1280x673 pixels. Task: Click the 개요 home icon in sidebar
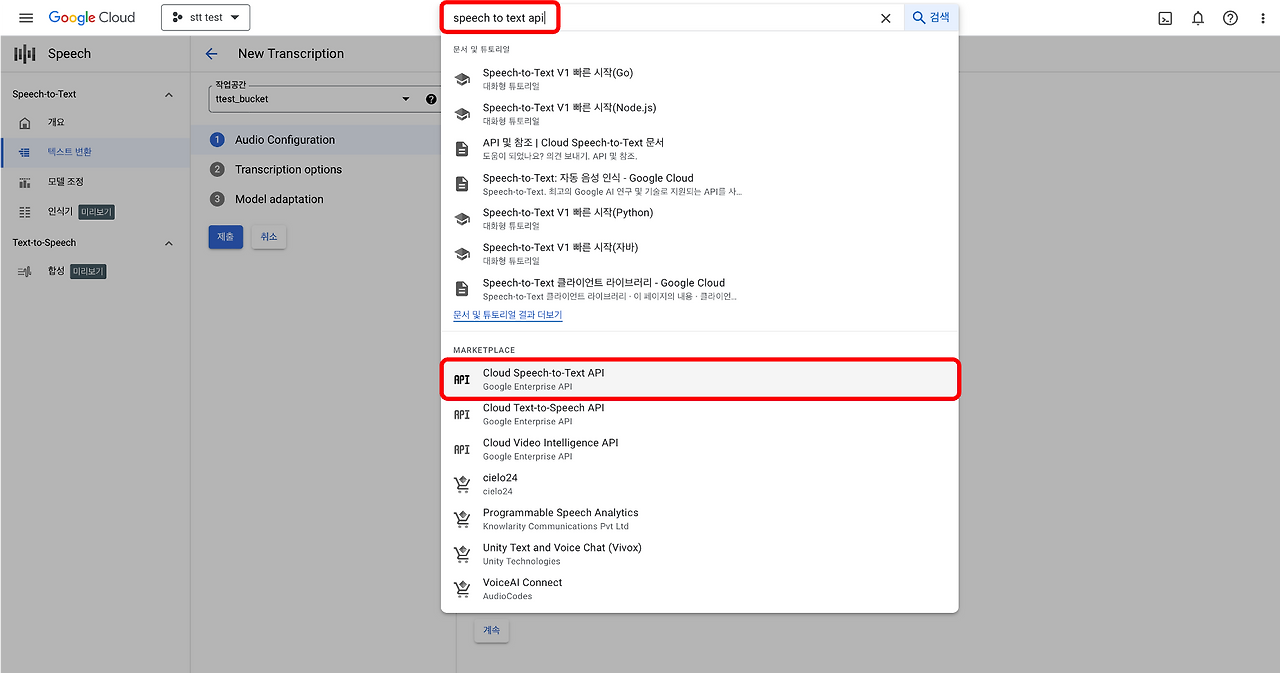(x=25, y=122)
